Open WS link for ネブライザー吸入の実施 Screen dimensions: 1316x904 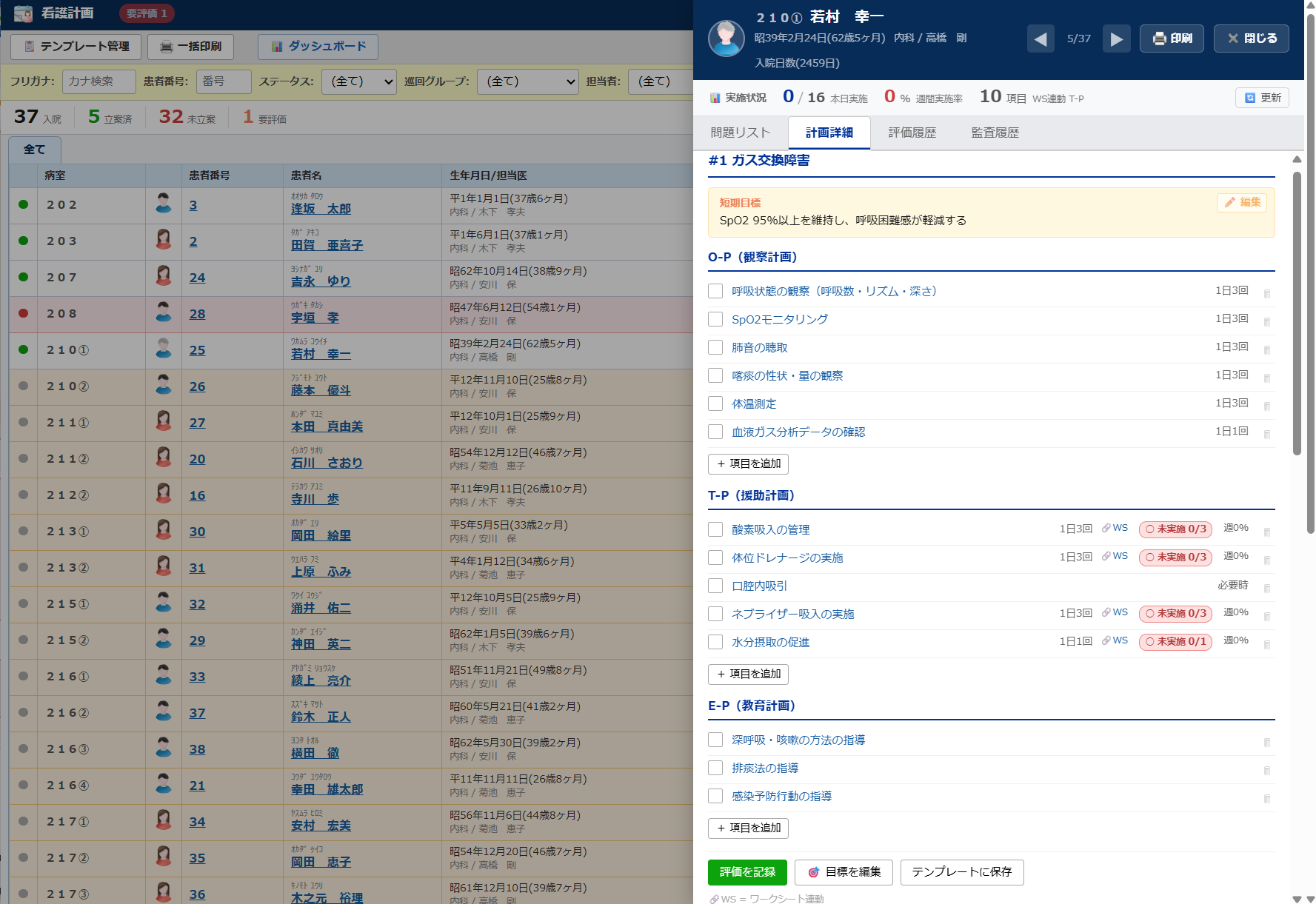[1115, 612]
